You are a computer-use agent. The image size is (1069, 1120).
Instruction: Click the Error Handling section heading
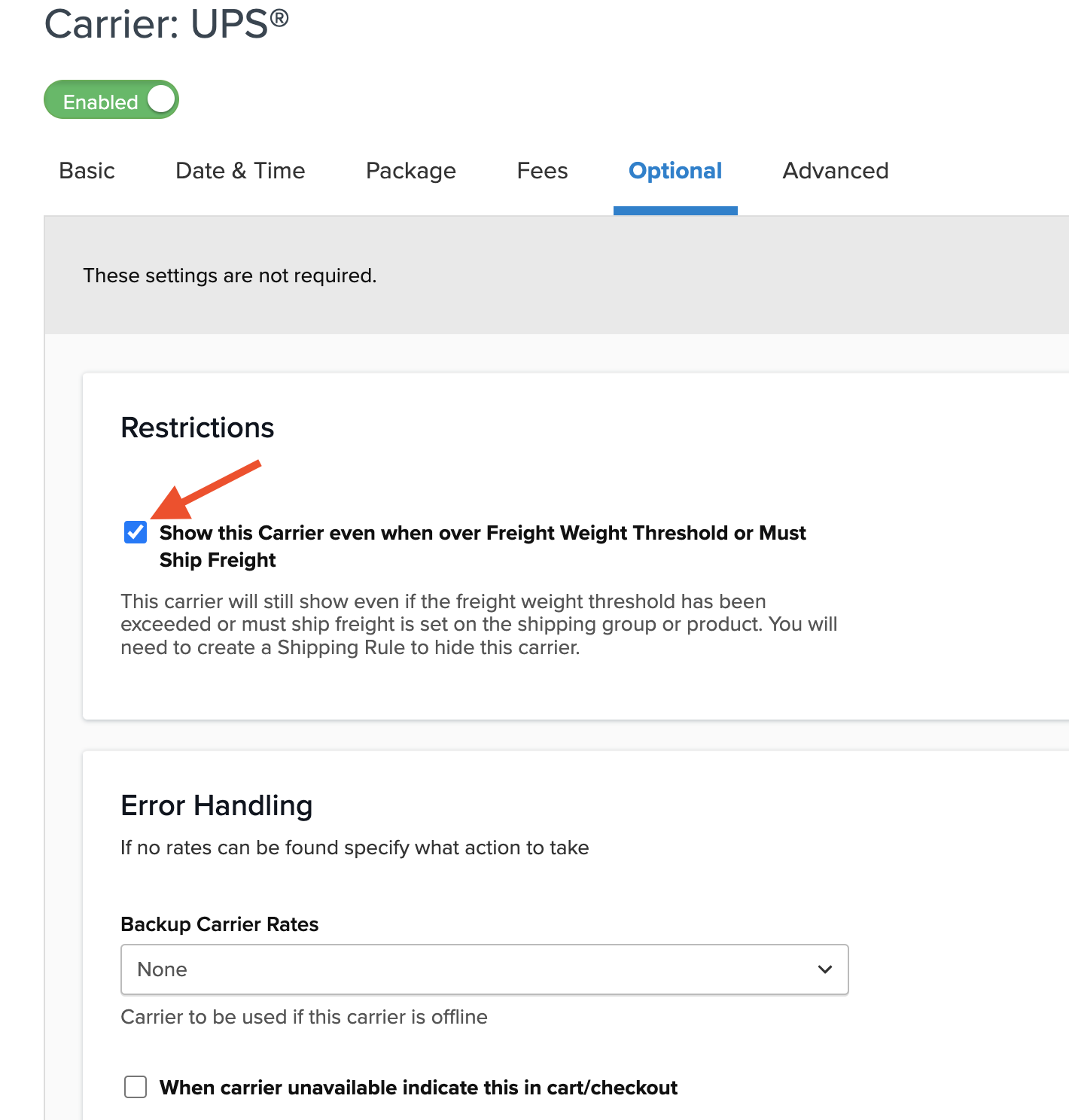217,805
